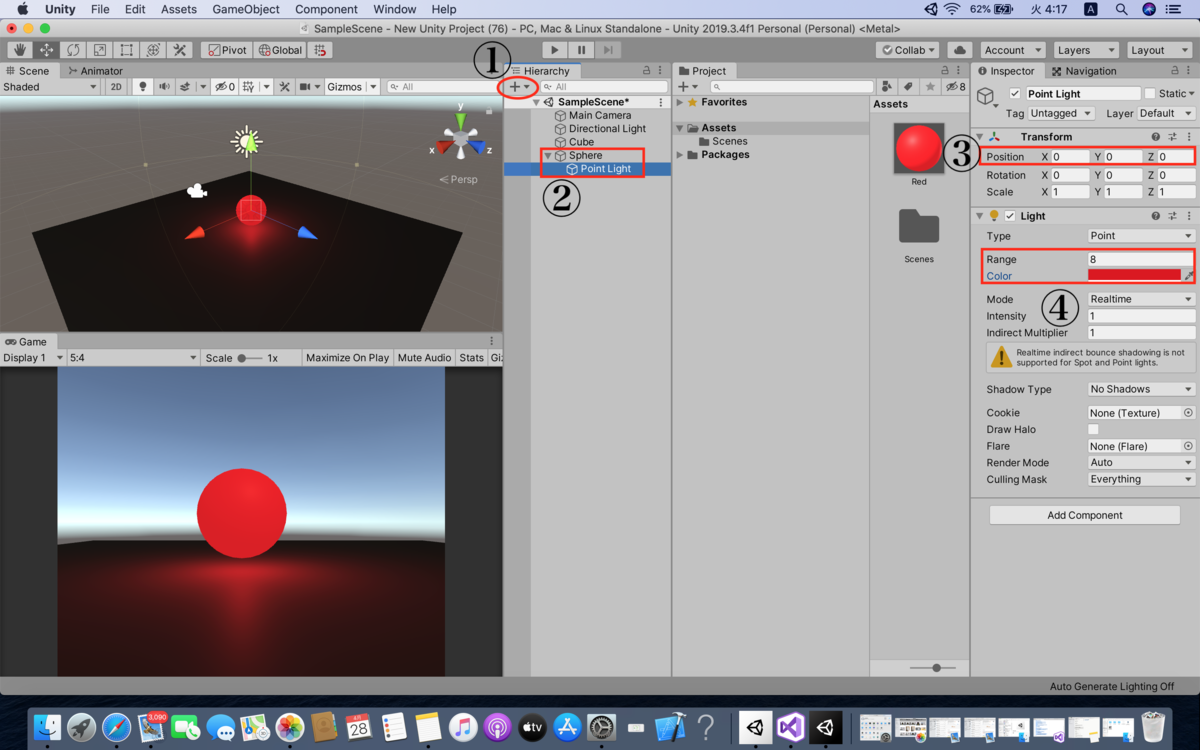Screen dimensions: 1200x750
Task: Open the Shaded draw mode dropdown
Action: click(50, 87)
